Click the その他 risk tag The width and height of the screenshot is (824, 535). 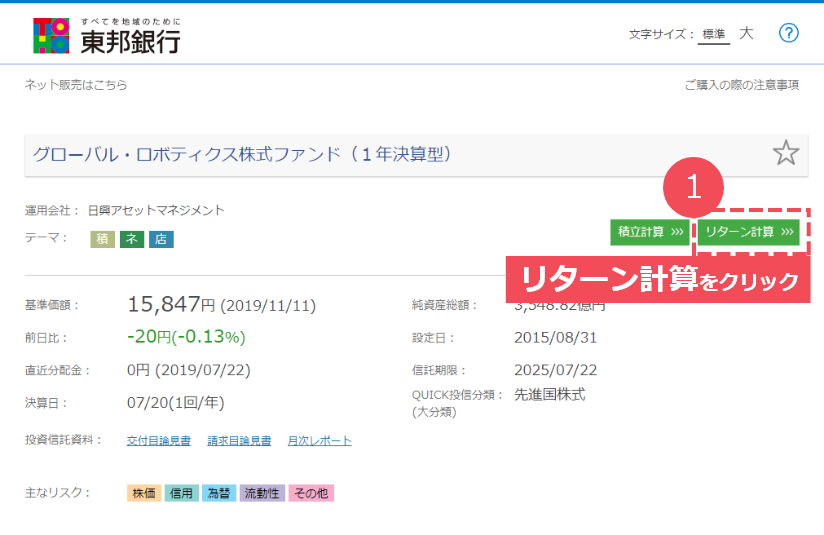(311, 493)
